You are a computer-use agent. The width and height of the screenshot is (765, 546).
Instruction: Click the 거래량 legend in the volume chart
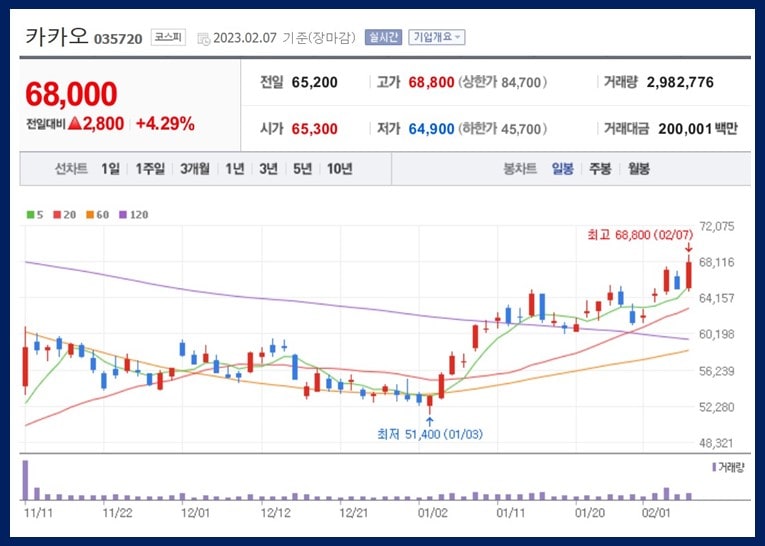point(728,467)
